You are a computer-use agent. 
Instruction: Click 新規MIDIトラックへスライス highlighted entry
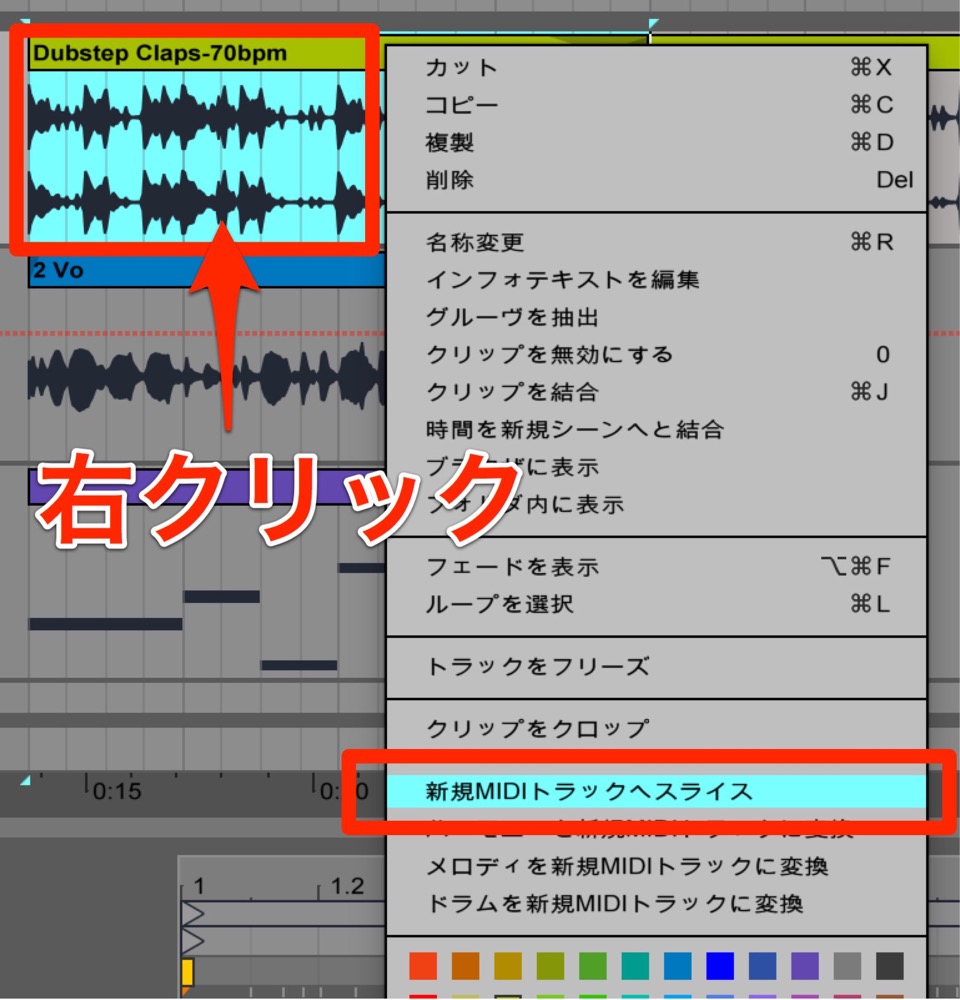[656, 791]
